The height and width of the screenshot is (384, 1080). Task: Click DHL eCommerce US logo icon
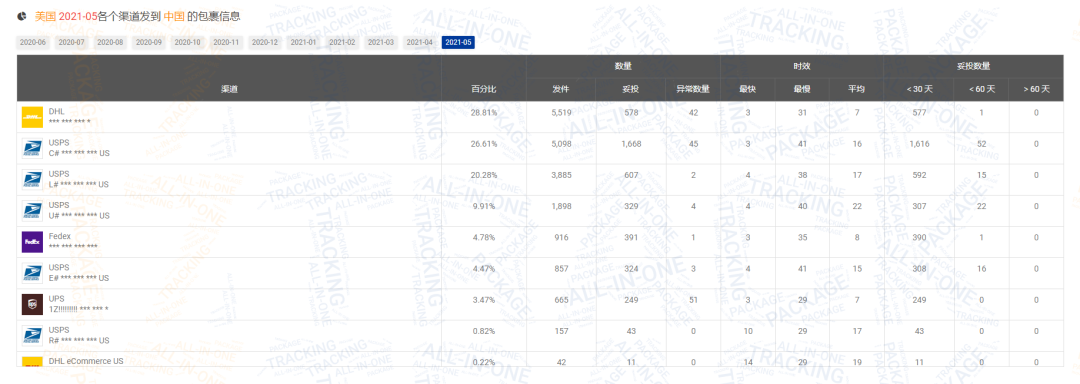[x=32, y=361]
